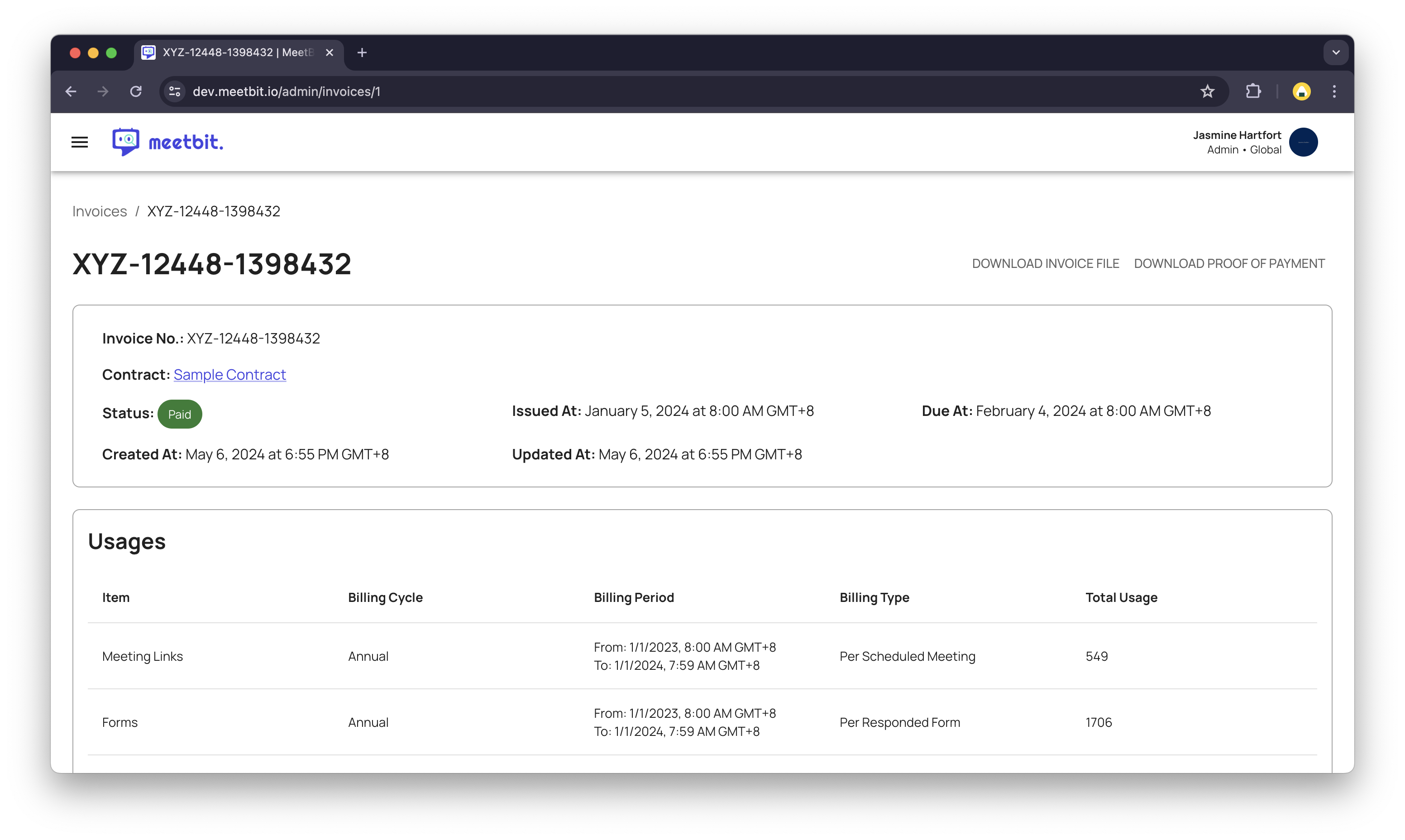Navigate to Invoices breadcrumb
The width and height of the screenshot is (1405, 840).
pyautogui.click(x=100, y=211)
